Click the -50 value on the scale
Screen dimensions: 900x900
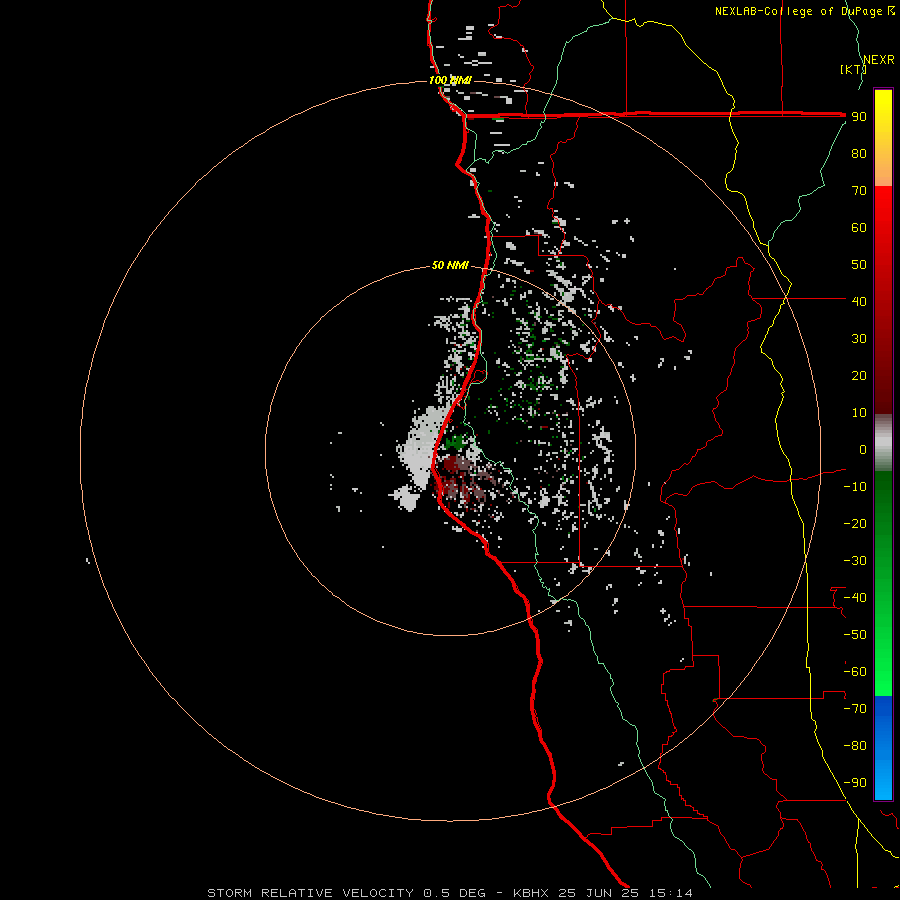tap(855, 635)
